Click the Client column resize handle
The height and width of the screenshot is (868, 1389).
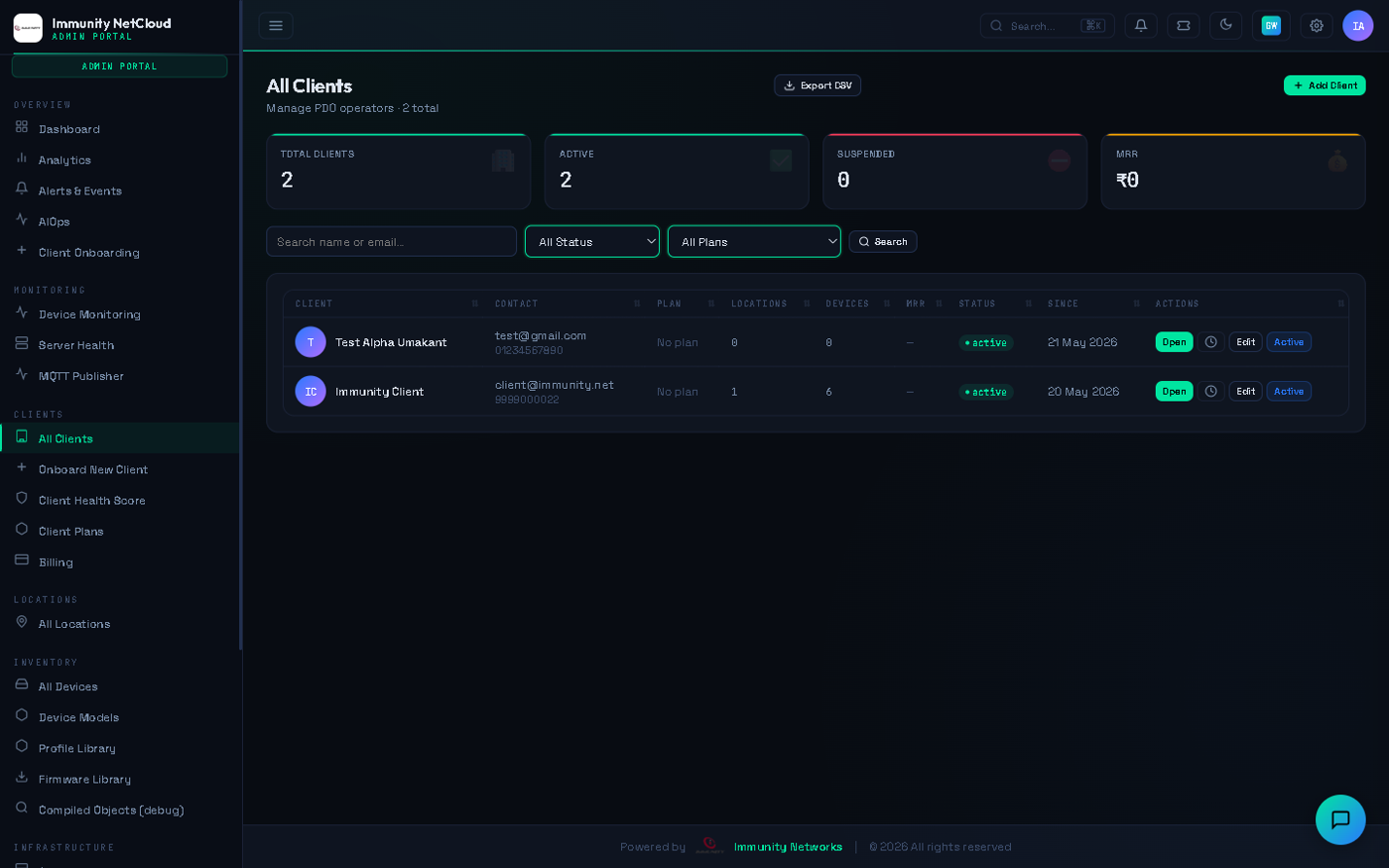475,304
